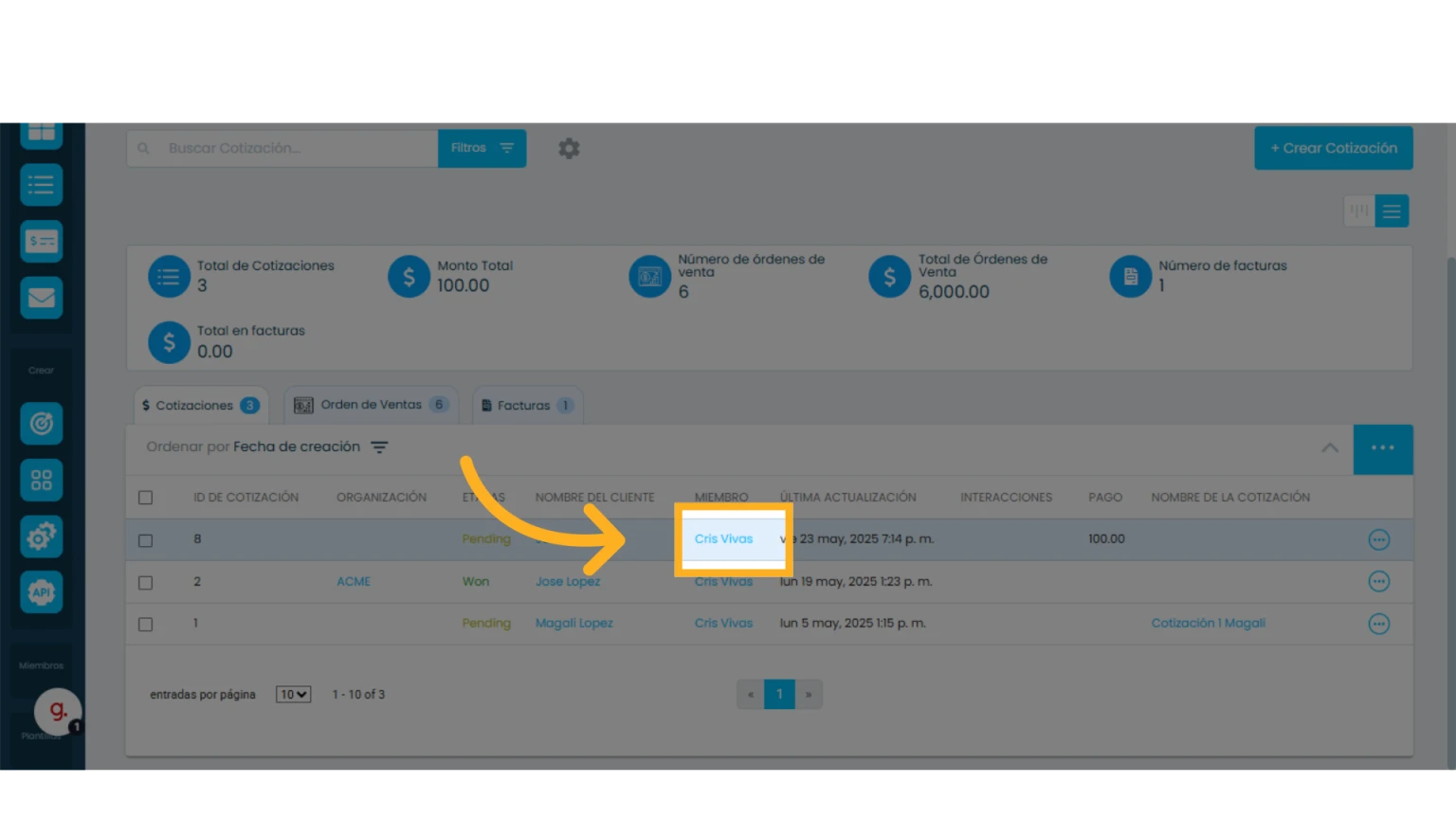Click the Won status in row 2
This screenshot has height=819, width=1456.
tap(476, 582)
